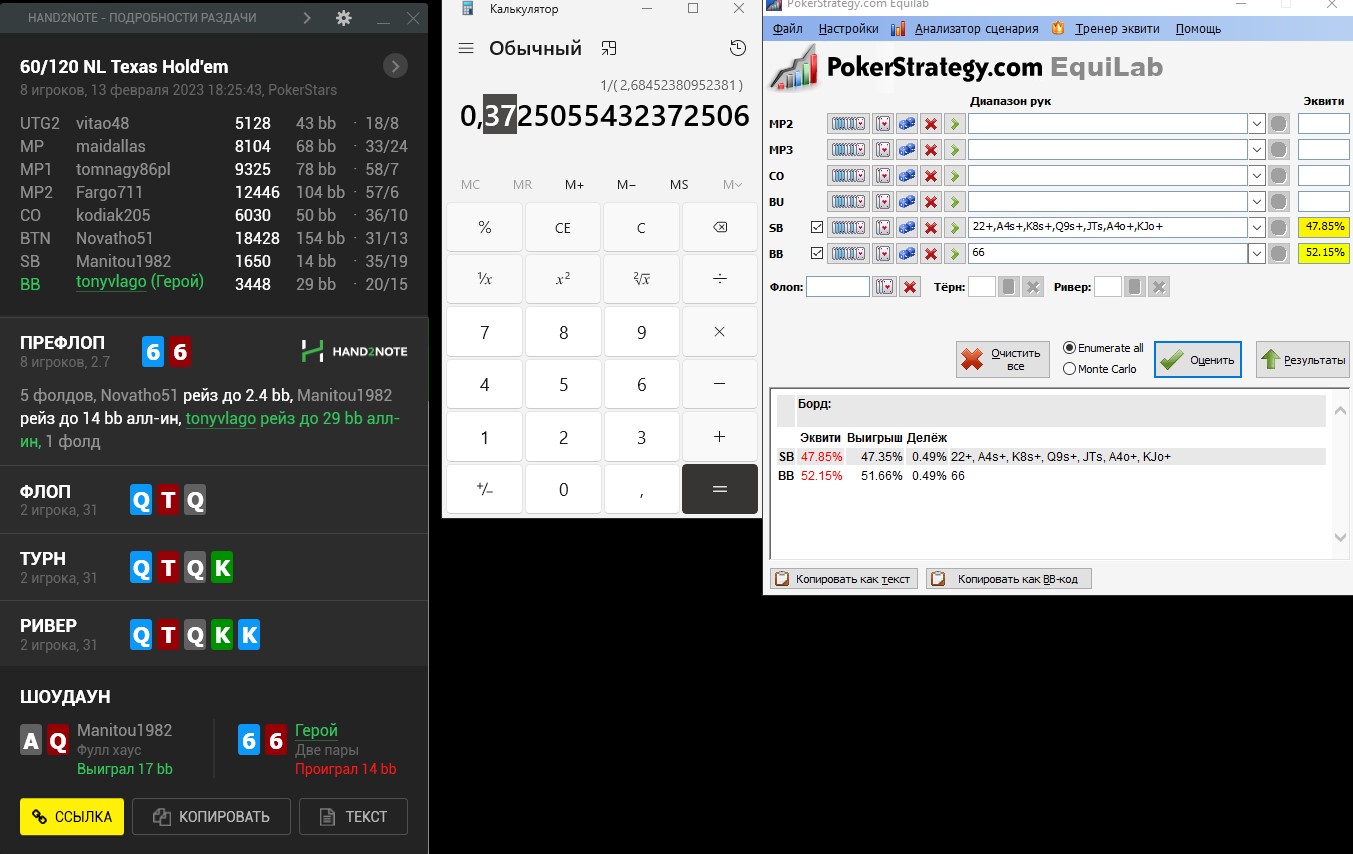The image size is (1353, 854).
Task: Clear the BU row with its red X
Action: tap(931, 201)
